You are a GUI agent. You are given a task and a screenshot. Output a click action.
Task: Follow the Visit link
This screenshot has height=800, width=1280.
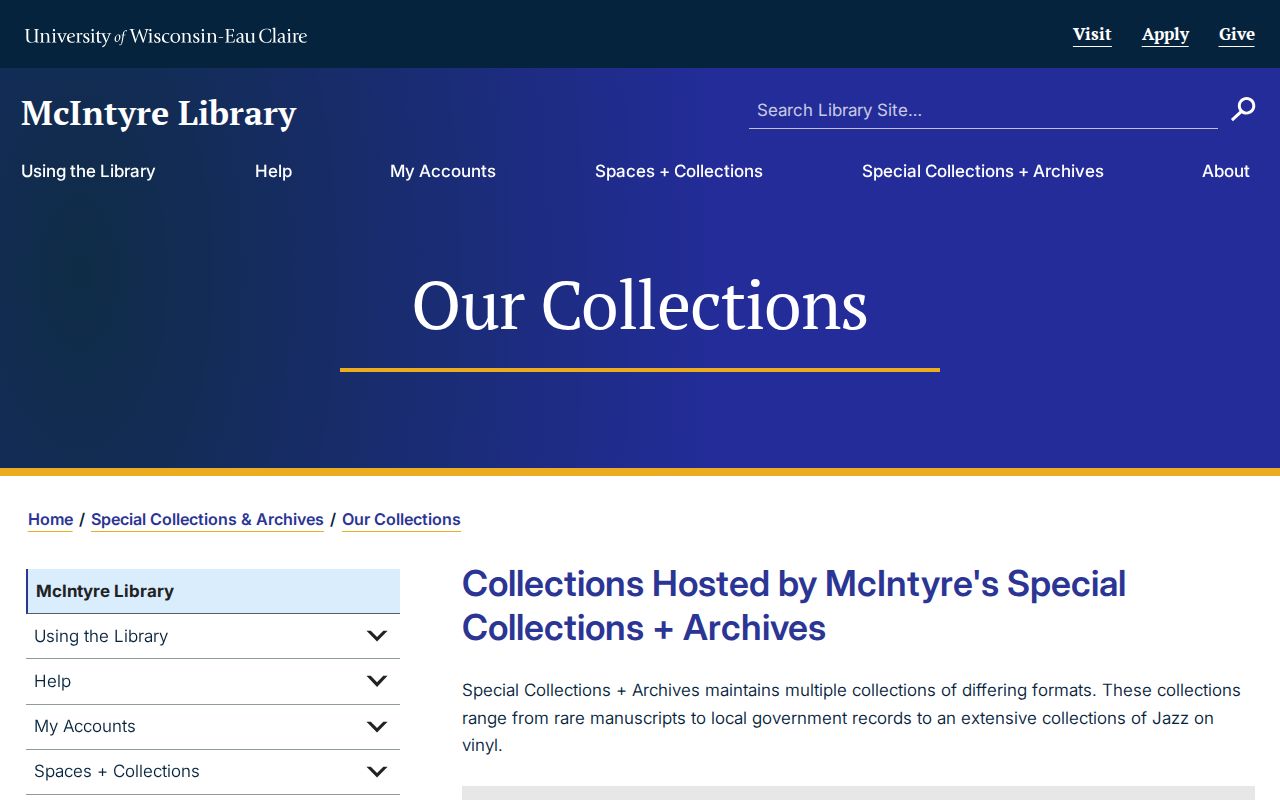(1092, 35)
